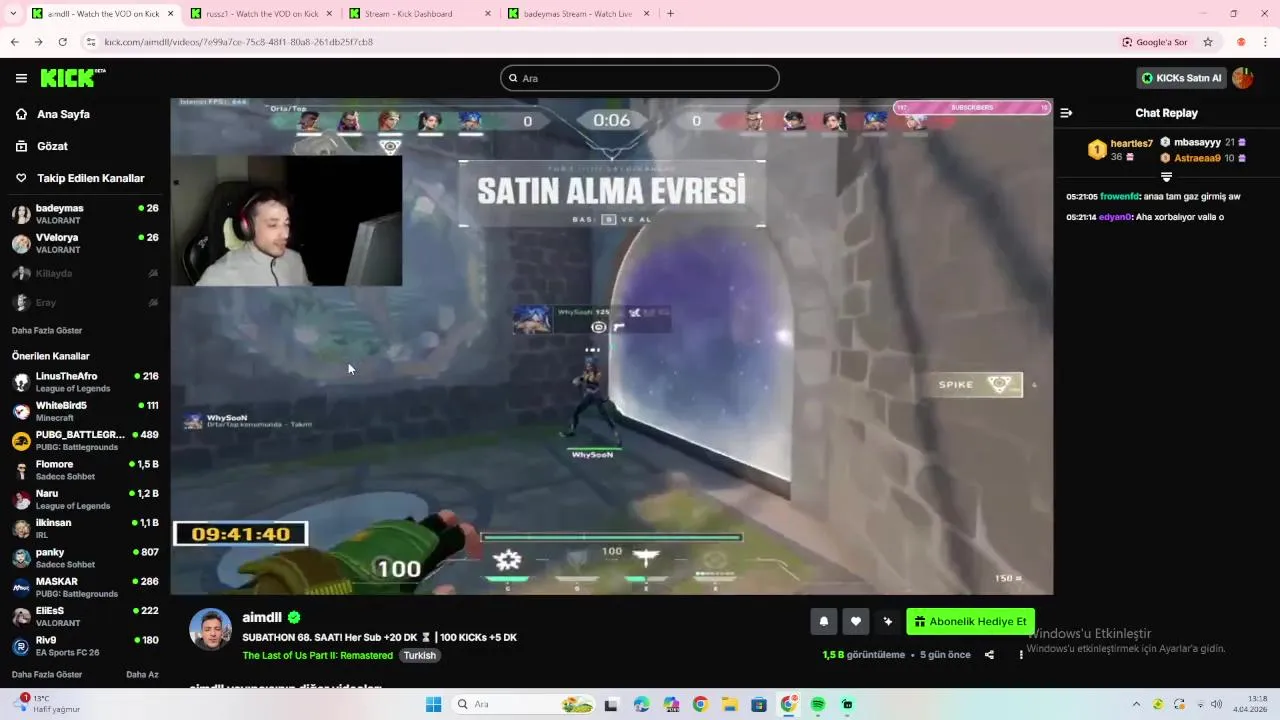Open tab search dropdown arrow
This screenshot has height=720, width=1280.
pyautogui.click(x=14, y=14)
